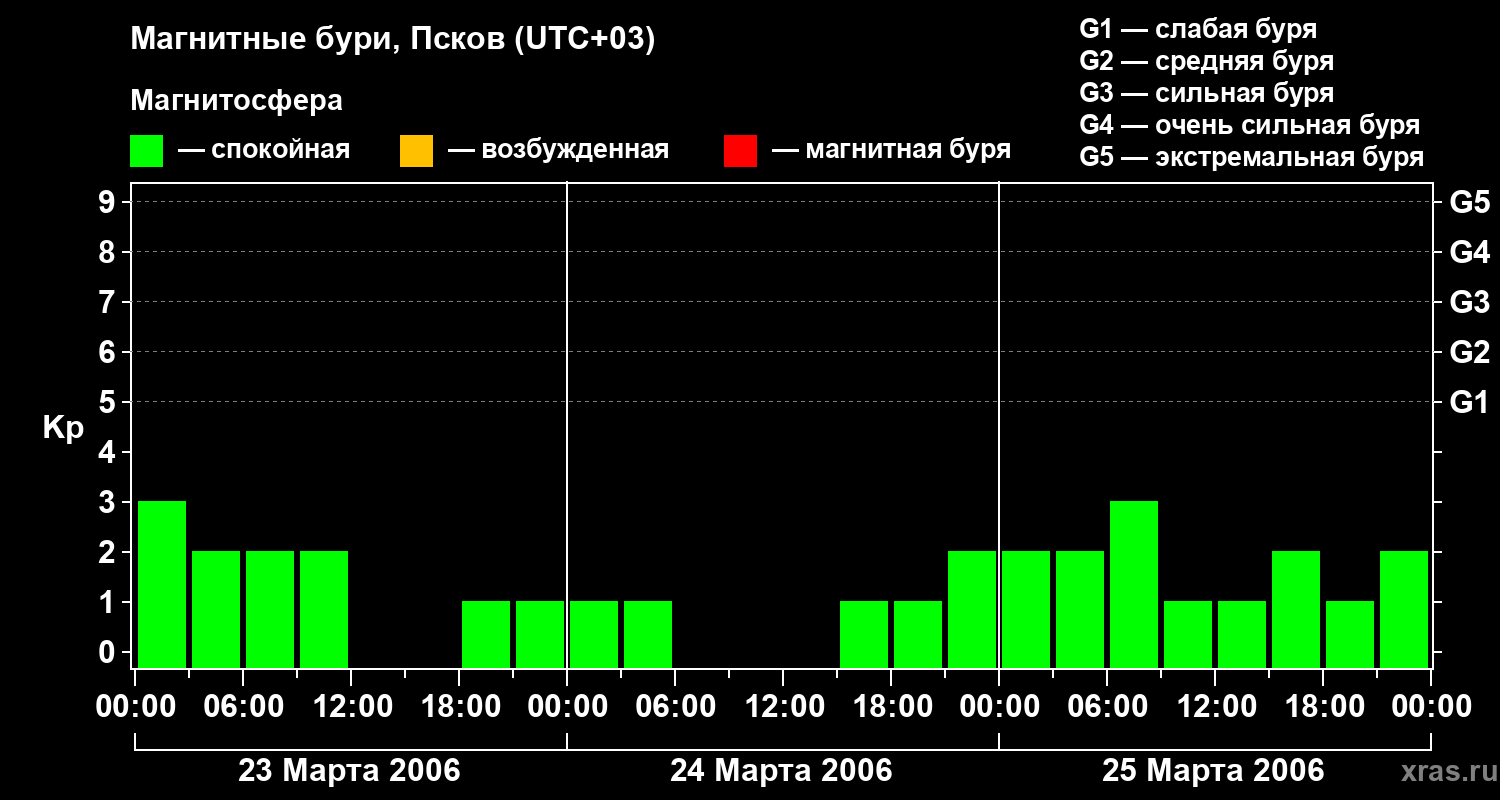Click the "Магнитосфера" legend heading
Viewport: 1500px width, 800px height.
point(236,101)
